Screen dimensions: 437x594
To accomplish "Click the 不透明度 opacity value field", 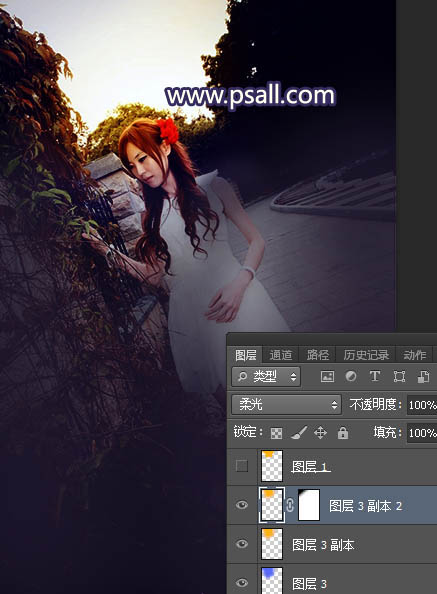I will point(422,405).
